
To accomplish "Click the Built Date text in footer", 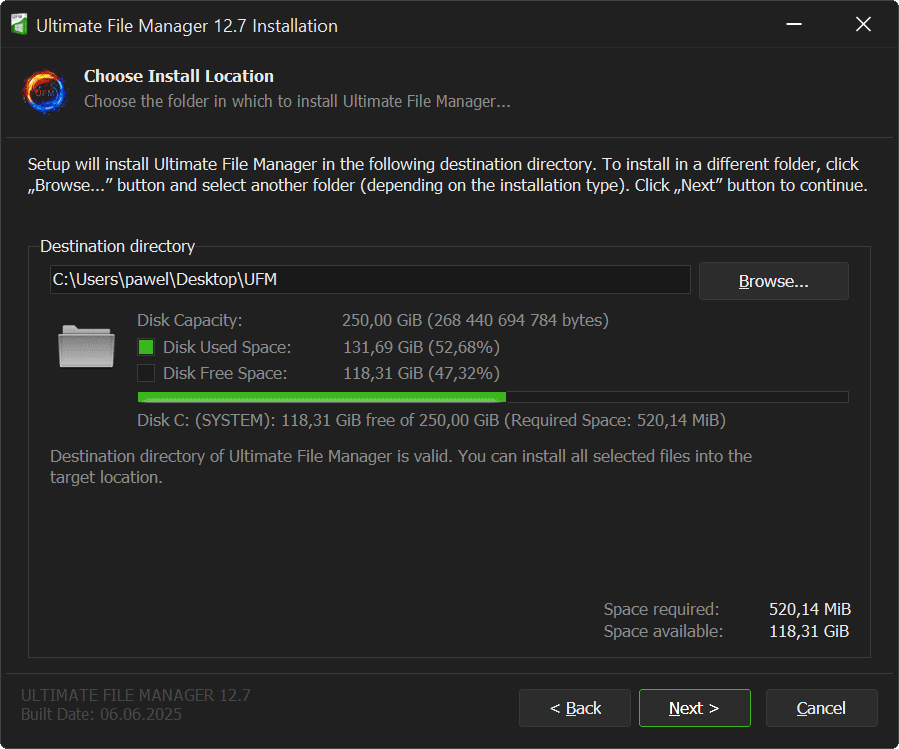I will [101, 715].
